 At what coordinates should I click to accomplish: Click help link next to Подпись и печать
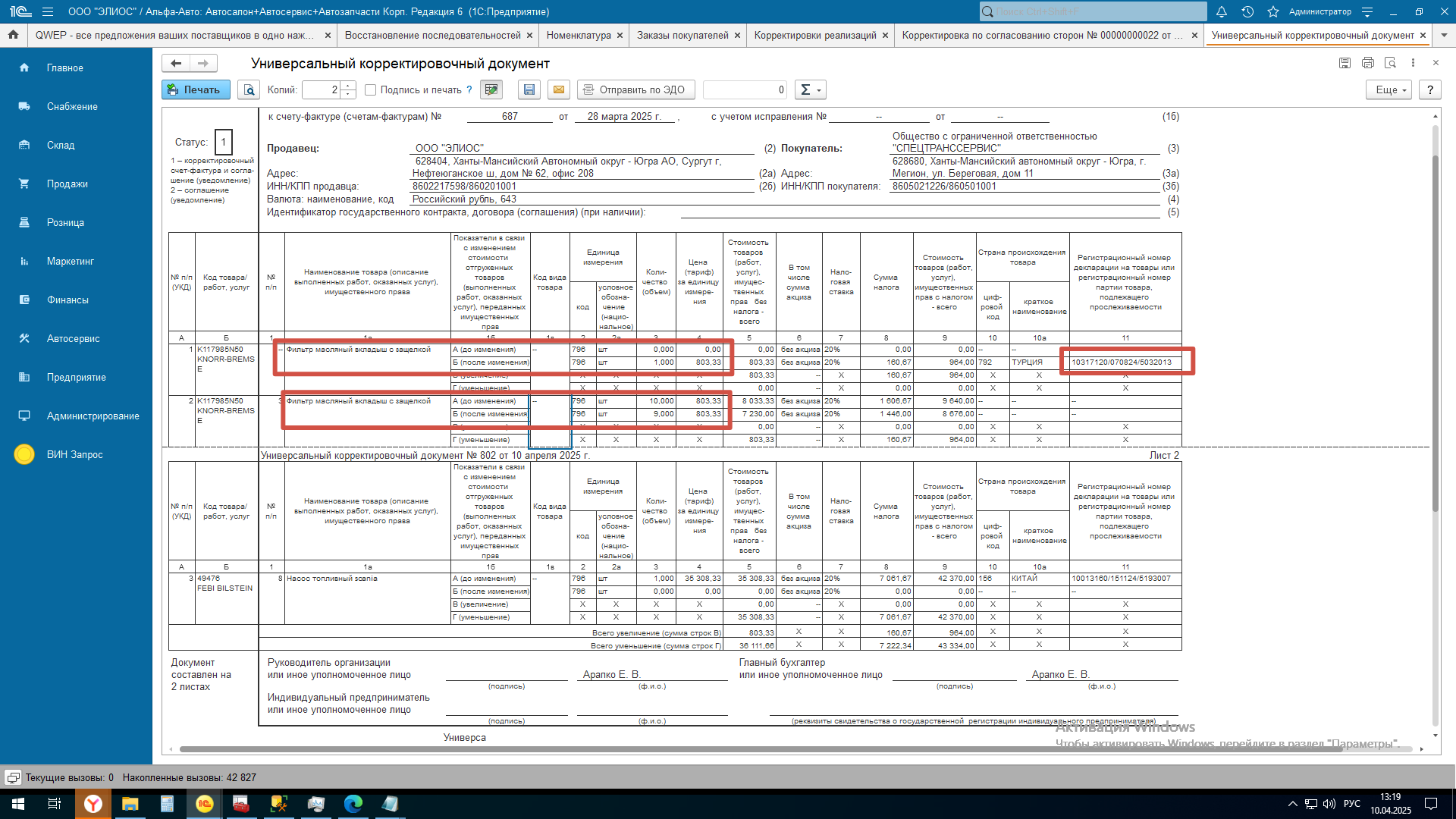pos(469,89)
